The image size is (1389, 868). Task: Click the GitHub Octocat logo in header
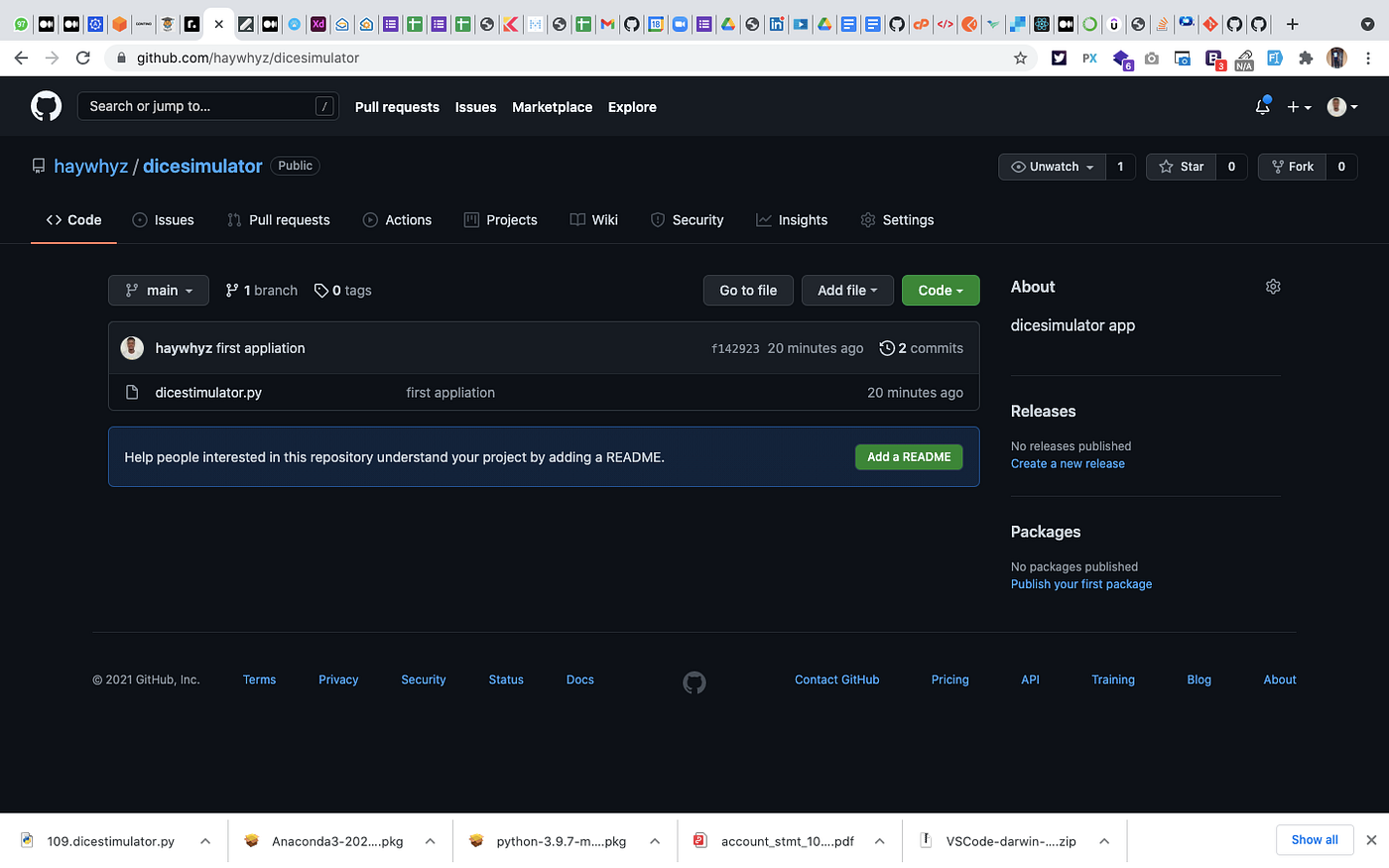coord(46,106)
